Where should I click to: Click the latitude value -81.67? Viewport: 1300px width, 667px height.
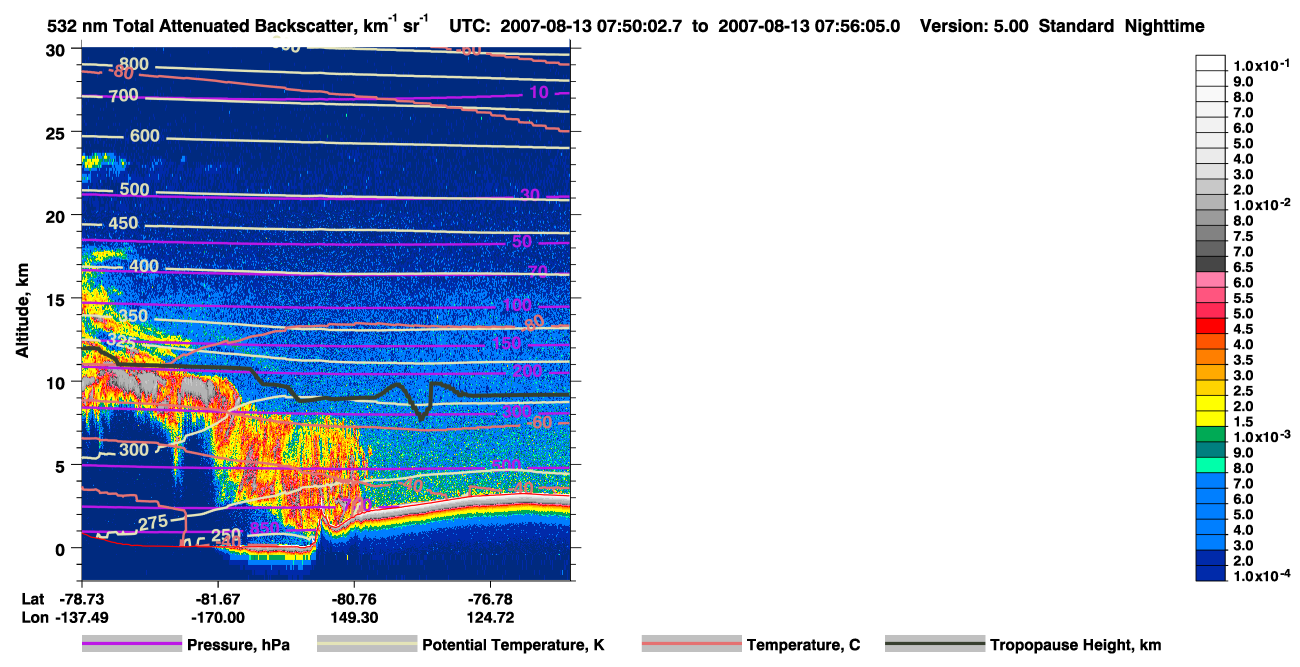pyautogui.click(x=217, y=598)
